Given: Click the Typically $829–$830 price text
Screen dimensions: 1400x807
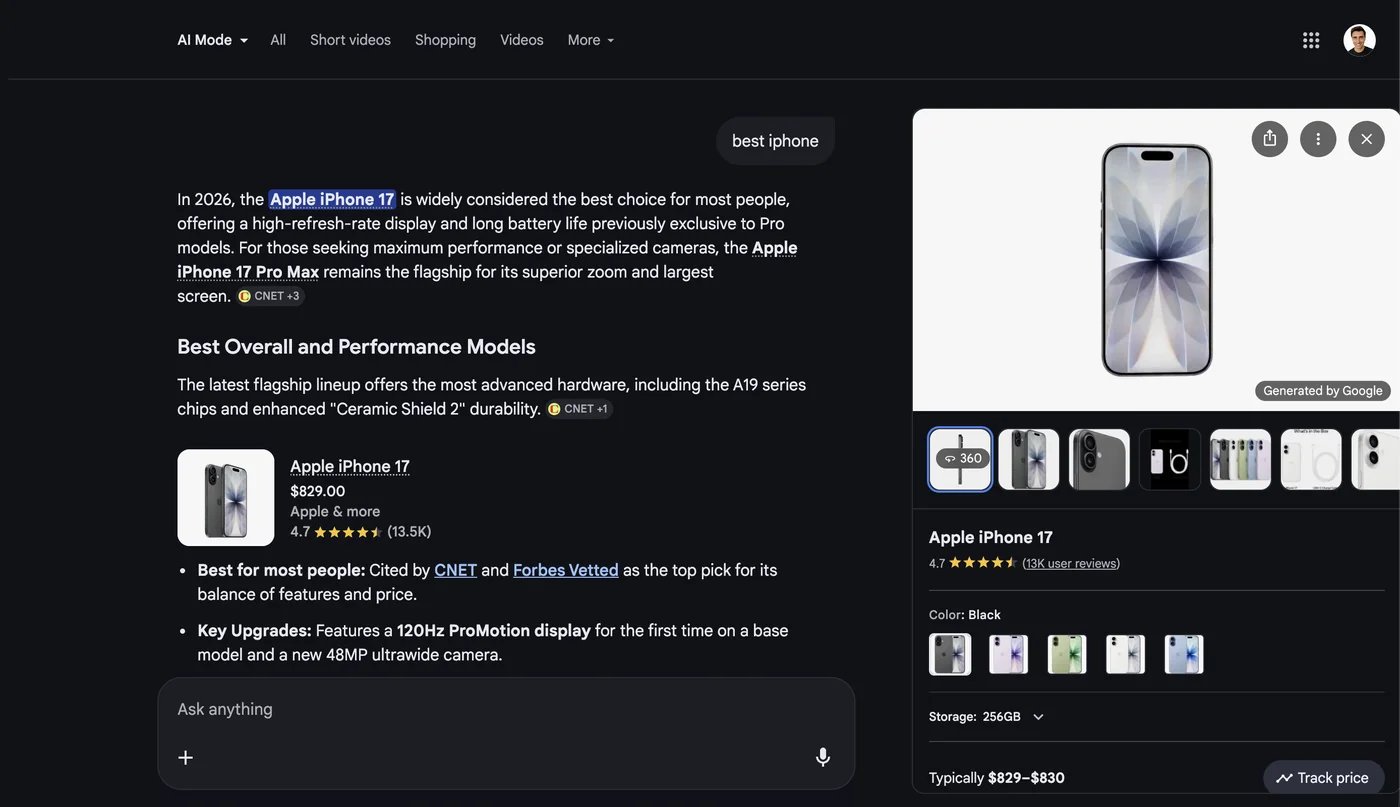Looking at the screenshot, I should (997, 778).
